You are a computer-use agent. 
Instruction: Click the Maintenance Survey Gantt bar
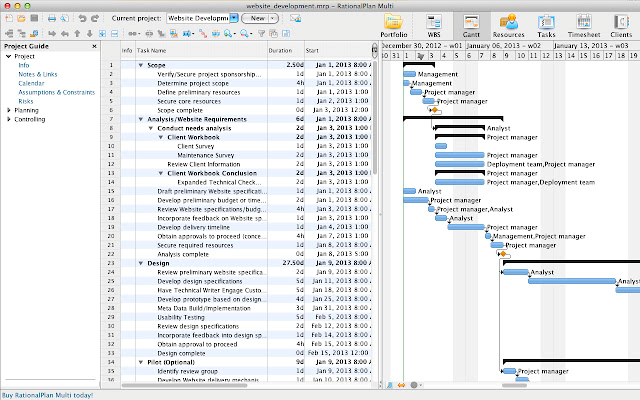click(460, 155)
